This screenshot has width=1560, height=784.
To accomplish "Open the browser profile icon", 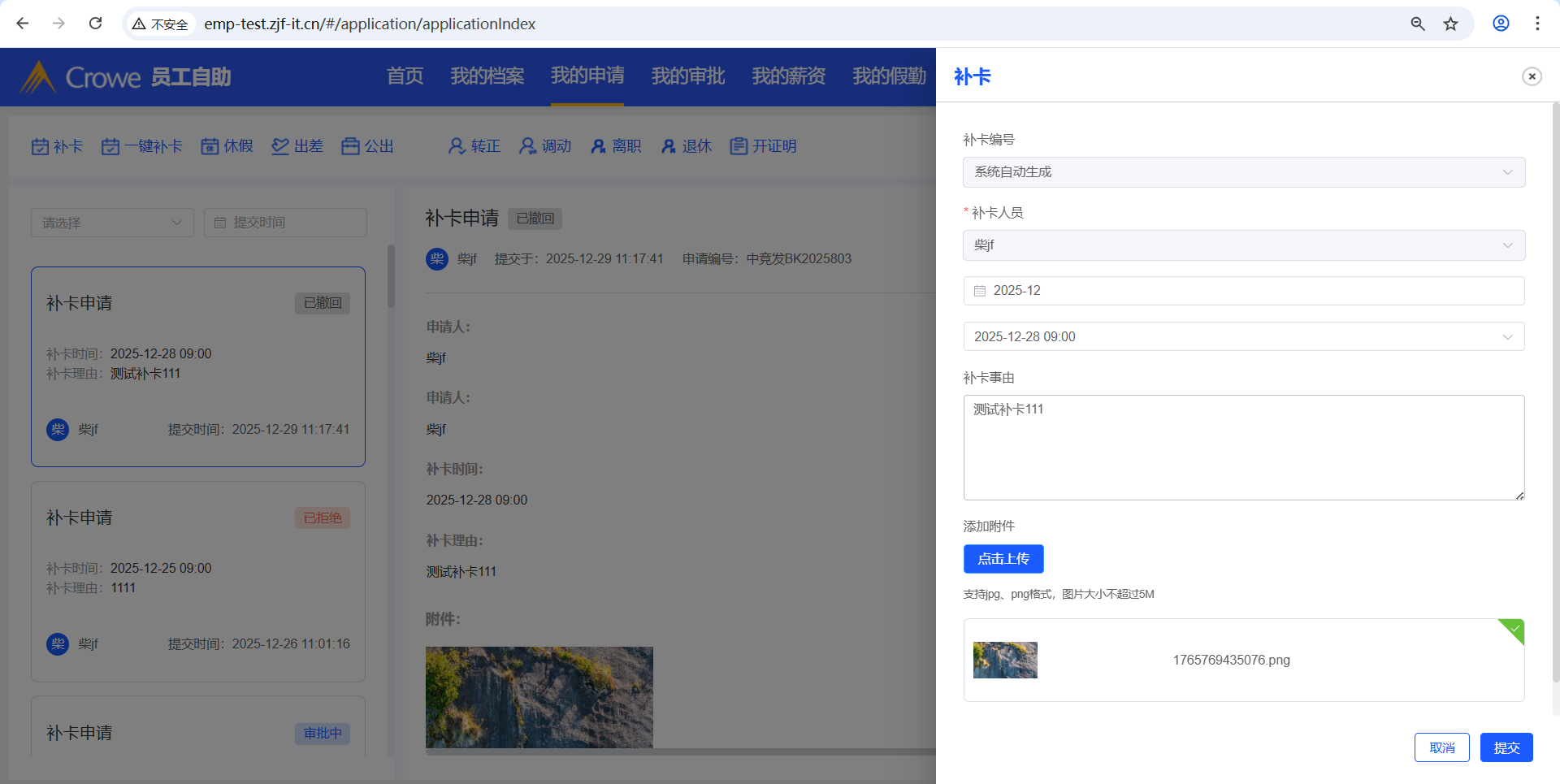I will tap(1501, 24).
